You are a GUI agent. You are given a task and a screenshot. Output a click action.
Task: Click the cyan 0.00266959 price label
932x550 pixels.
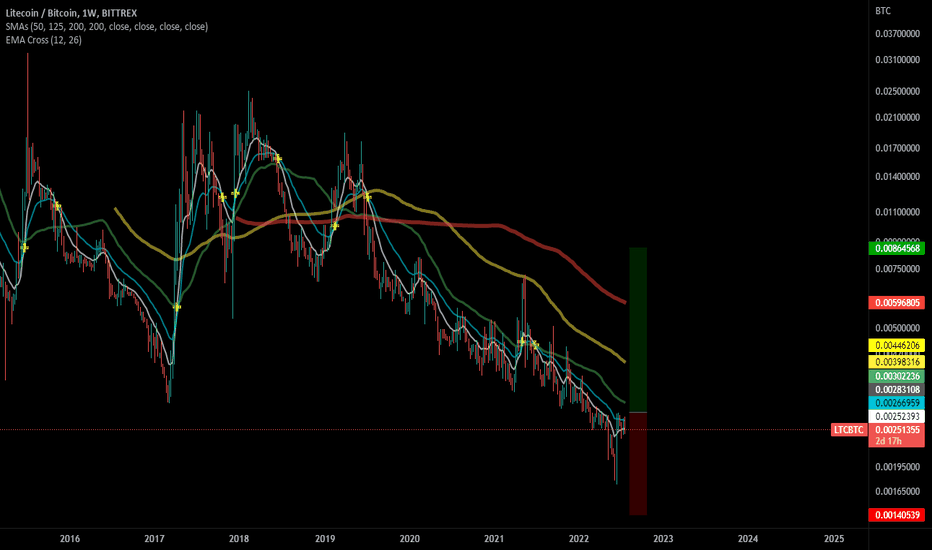coord(896,403)
